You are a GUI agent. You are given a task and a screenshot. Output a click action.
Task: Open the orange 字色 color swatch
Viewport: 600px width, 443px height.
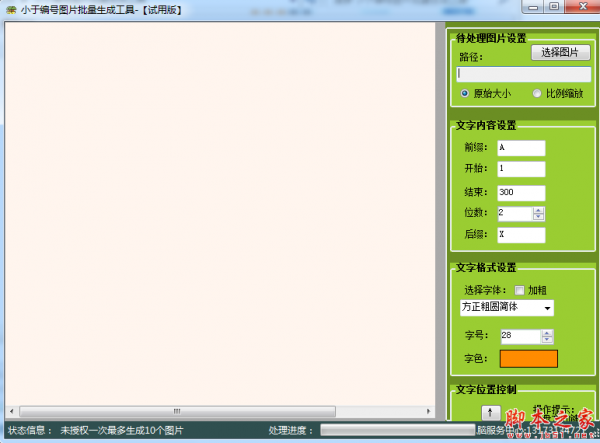click(528, 359)
